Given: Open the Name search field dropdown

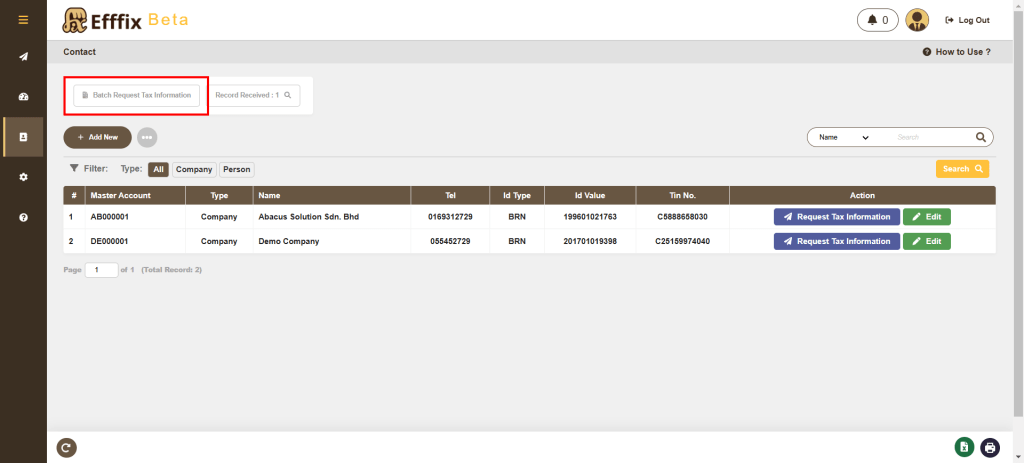Looking at the screenshot, I should pos(843,137).
